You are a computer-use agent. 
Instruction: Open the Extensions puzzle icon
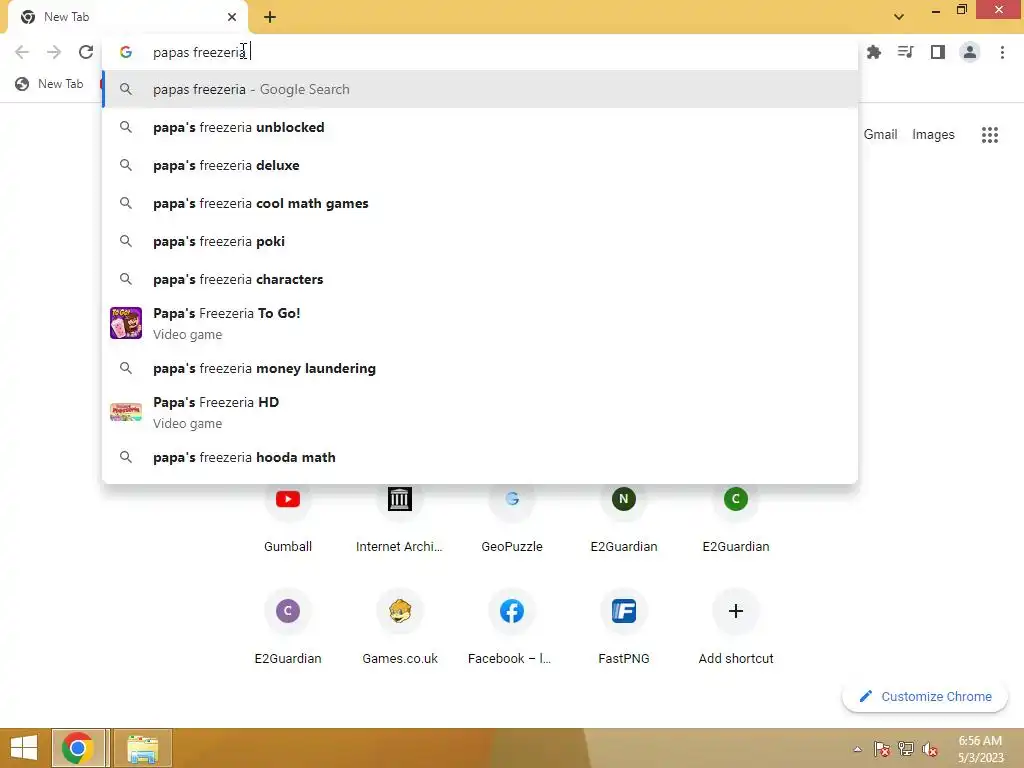click(873, 52)
